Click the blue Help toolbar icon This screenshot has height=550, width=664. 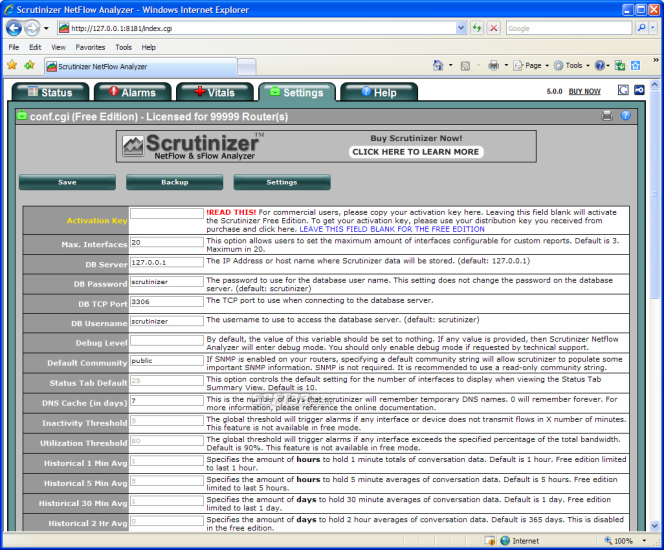pyautogui.click(x=600, y=66)
